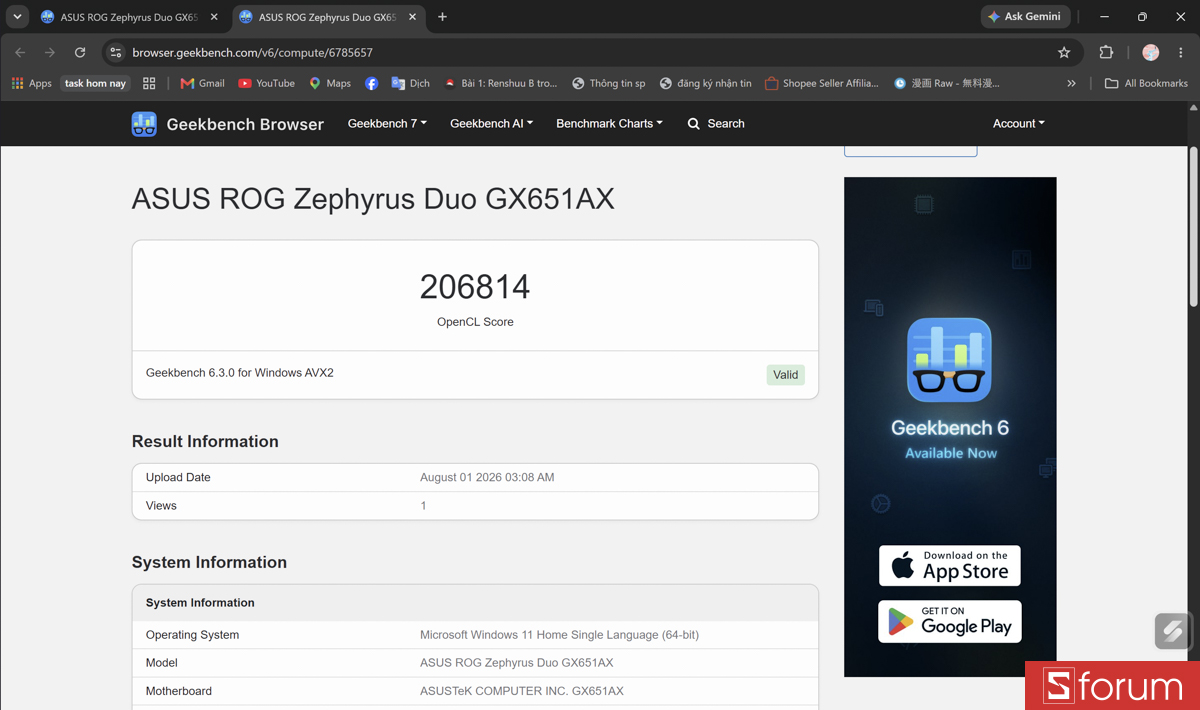Open the đăng ký nhận tin bookmark
Viewport: 1200px width, 710px height.
705,83
